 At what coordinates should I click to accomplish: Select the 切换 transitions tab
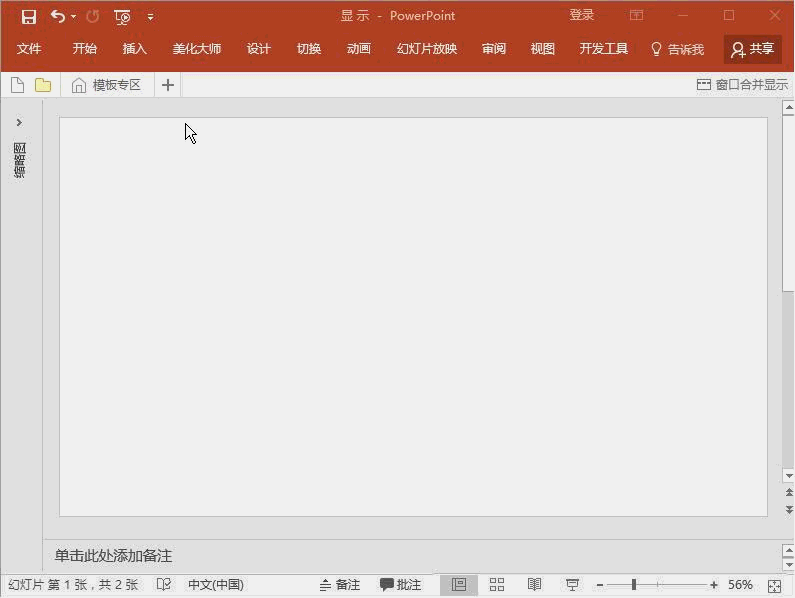[309, 49]
